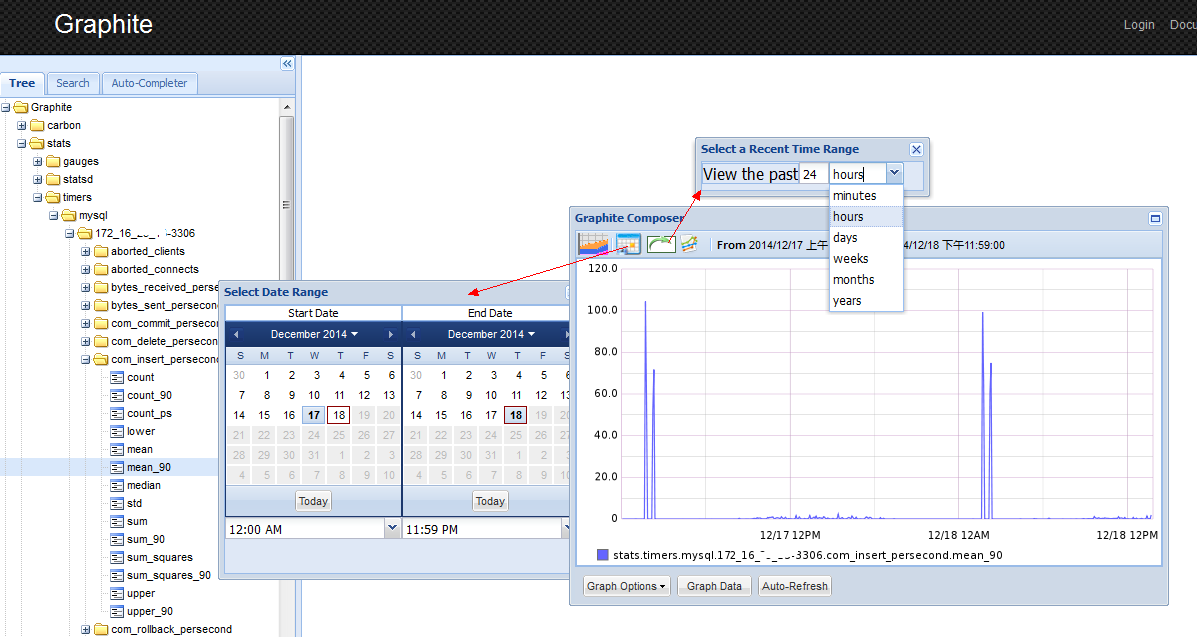1197x637 pixels.
Task: Select the sum metric
Action: (137, 521)
